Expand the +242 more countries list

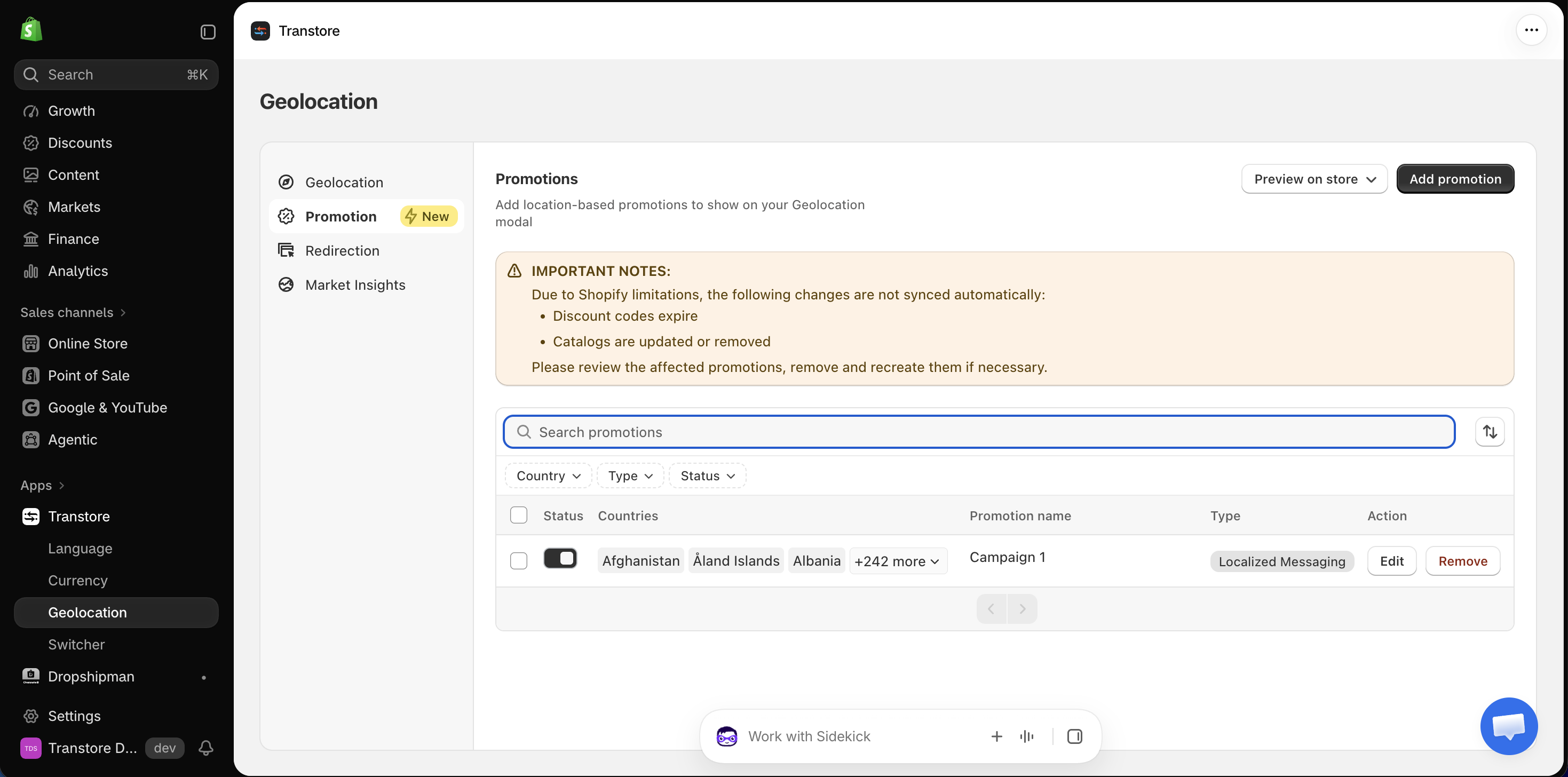pos(898,561)
